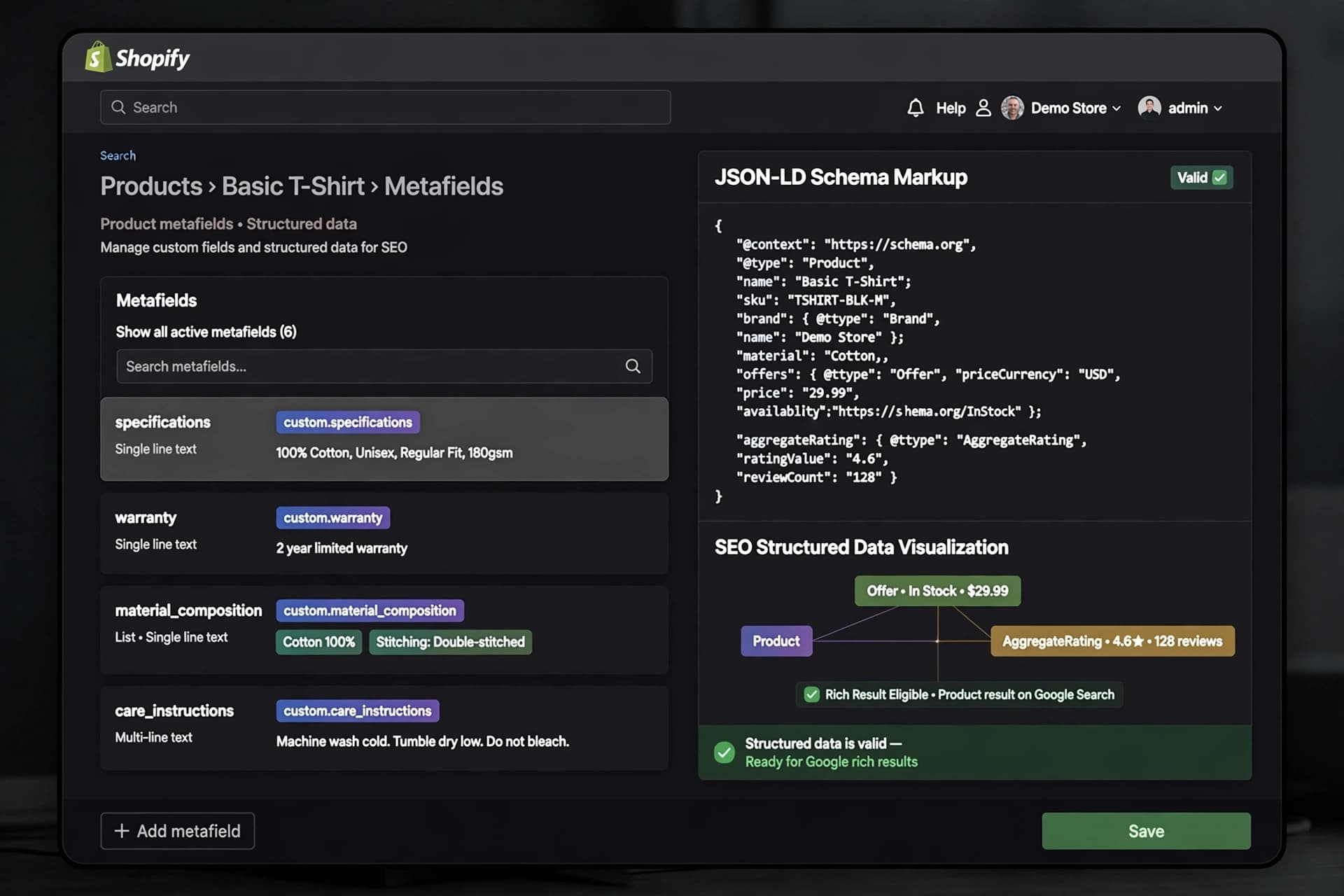Click SEO Structured Data Visualization heading

[x=861, y=547]
